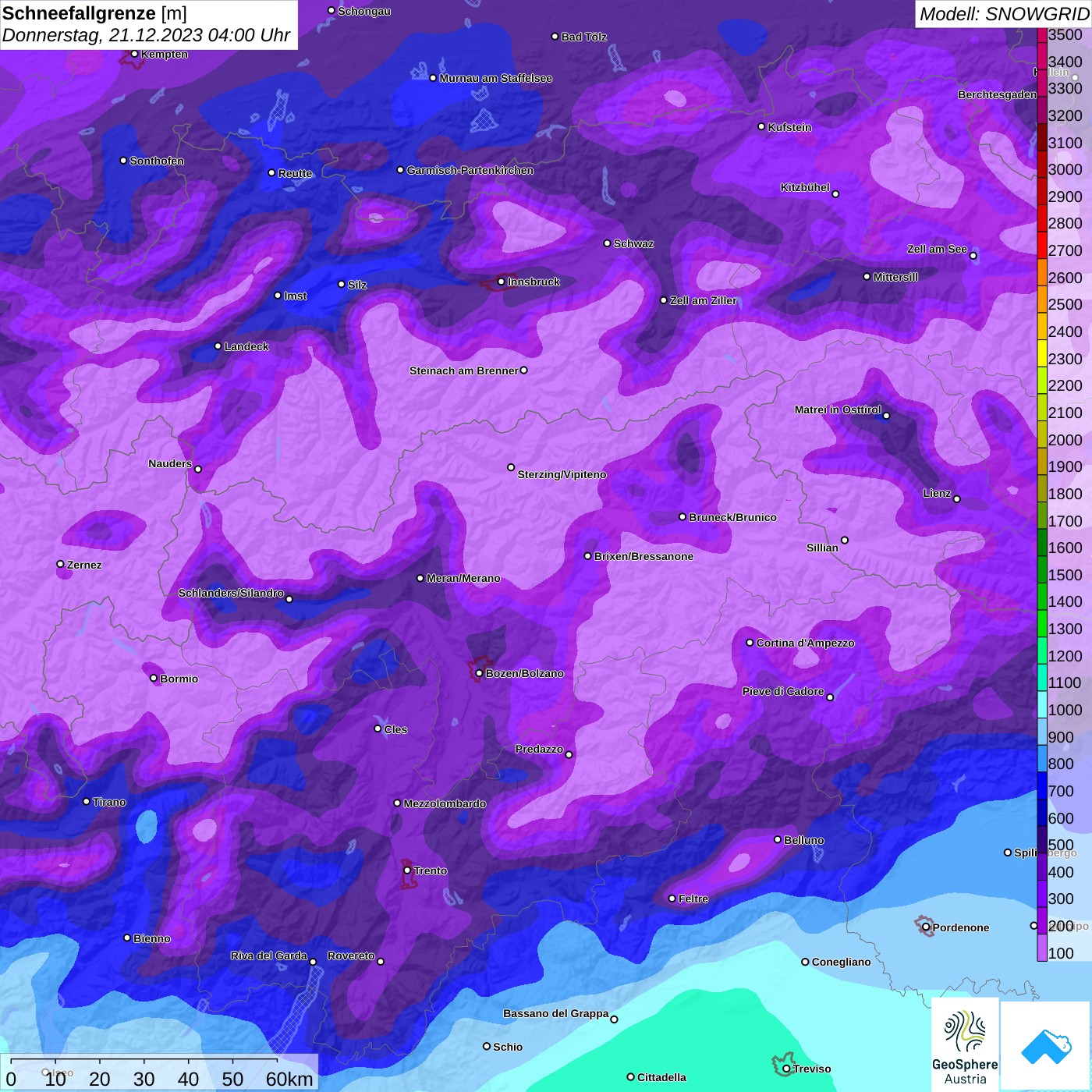Click the Garmisch-Partenkirchen label

coord(470,170)
